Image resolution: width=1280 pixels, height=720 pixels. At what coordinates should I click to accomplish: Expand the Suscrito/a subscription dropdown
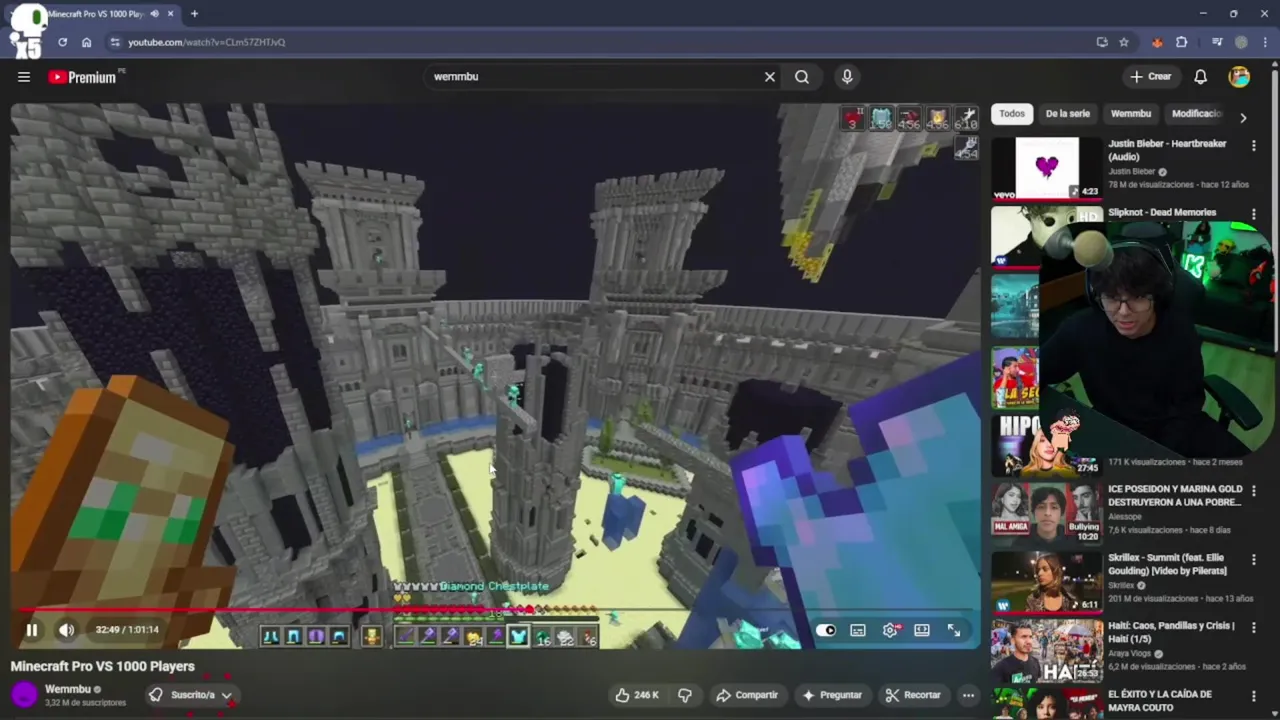(190, 695)
